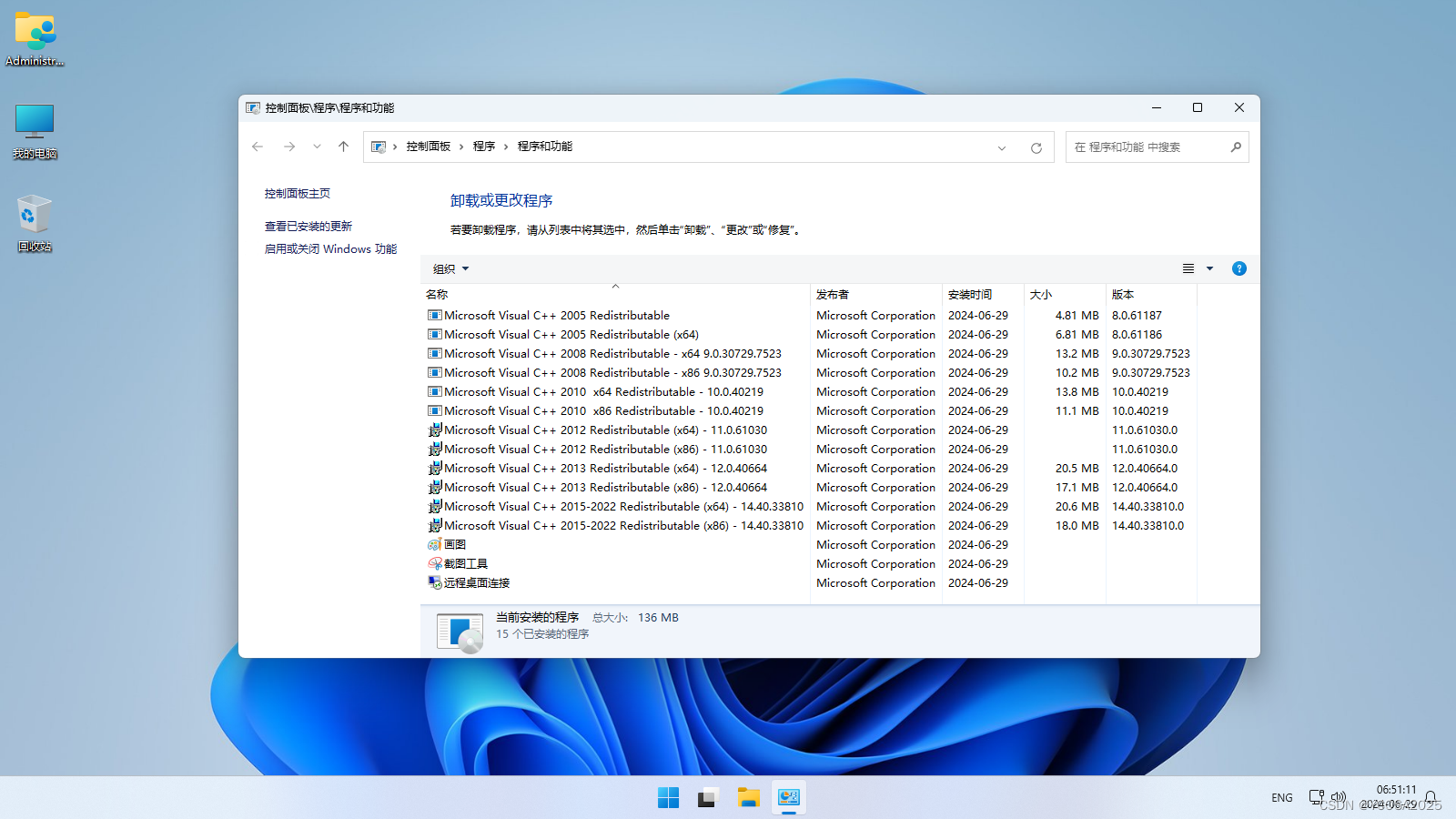Open help with the blue question icon
This screenshot has width=1456, height=819.
point(1239,268)
